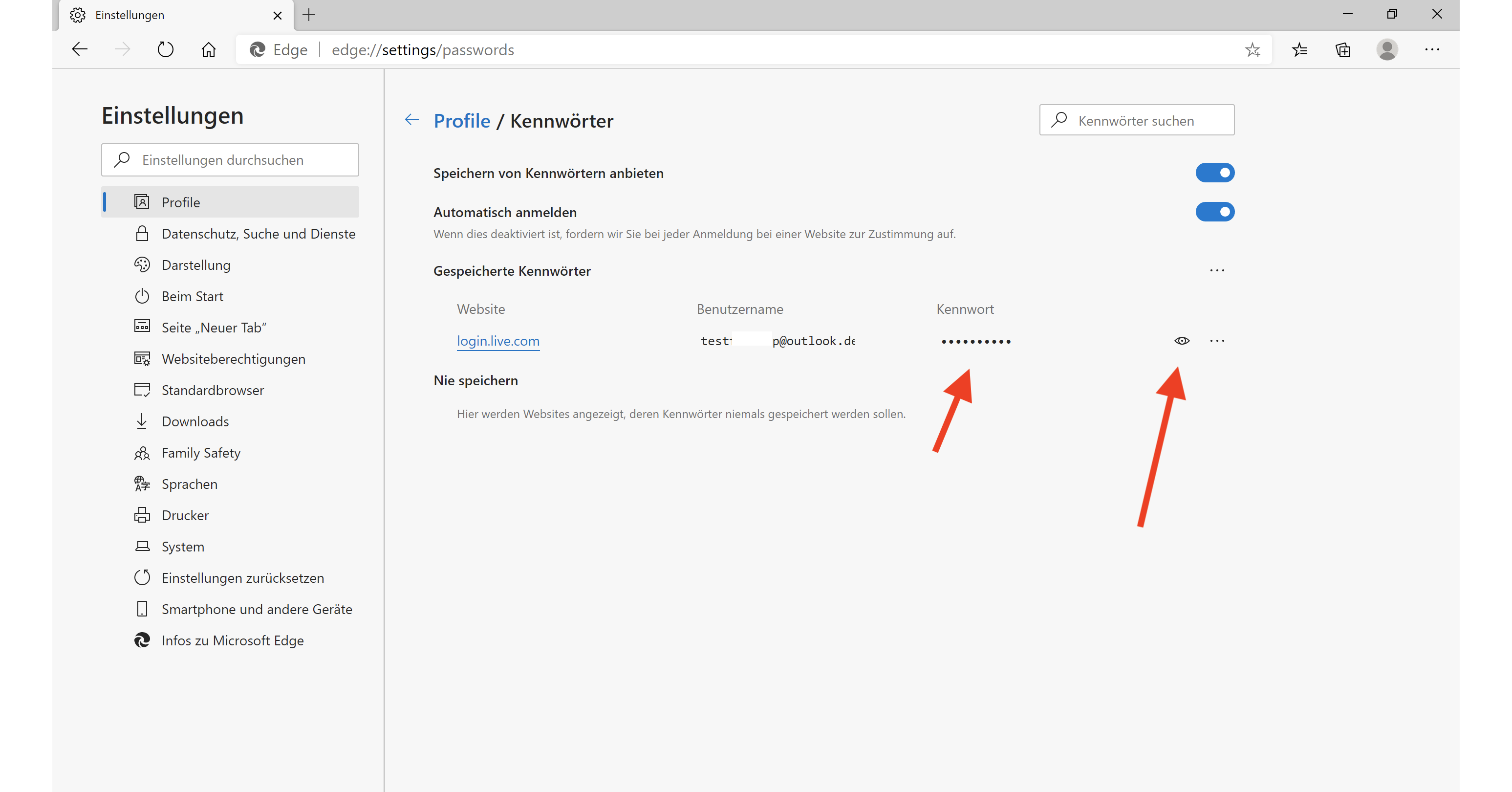Open the Gespeicherte Kennwörter more options menu
This screenshot has width=1512, height=792.
click(x=1217, y=270)
